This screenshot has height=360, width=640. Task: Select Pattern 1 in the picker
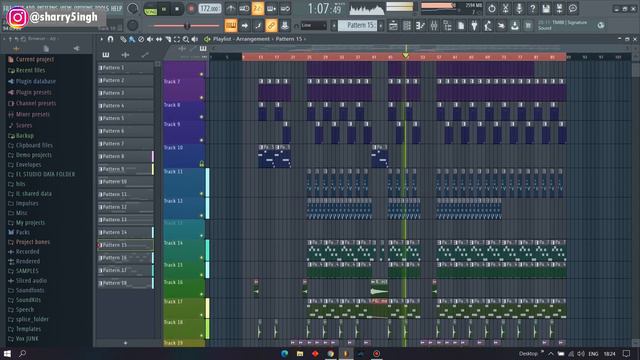point(125,68)
